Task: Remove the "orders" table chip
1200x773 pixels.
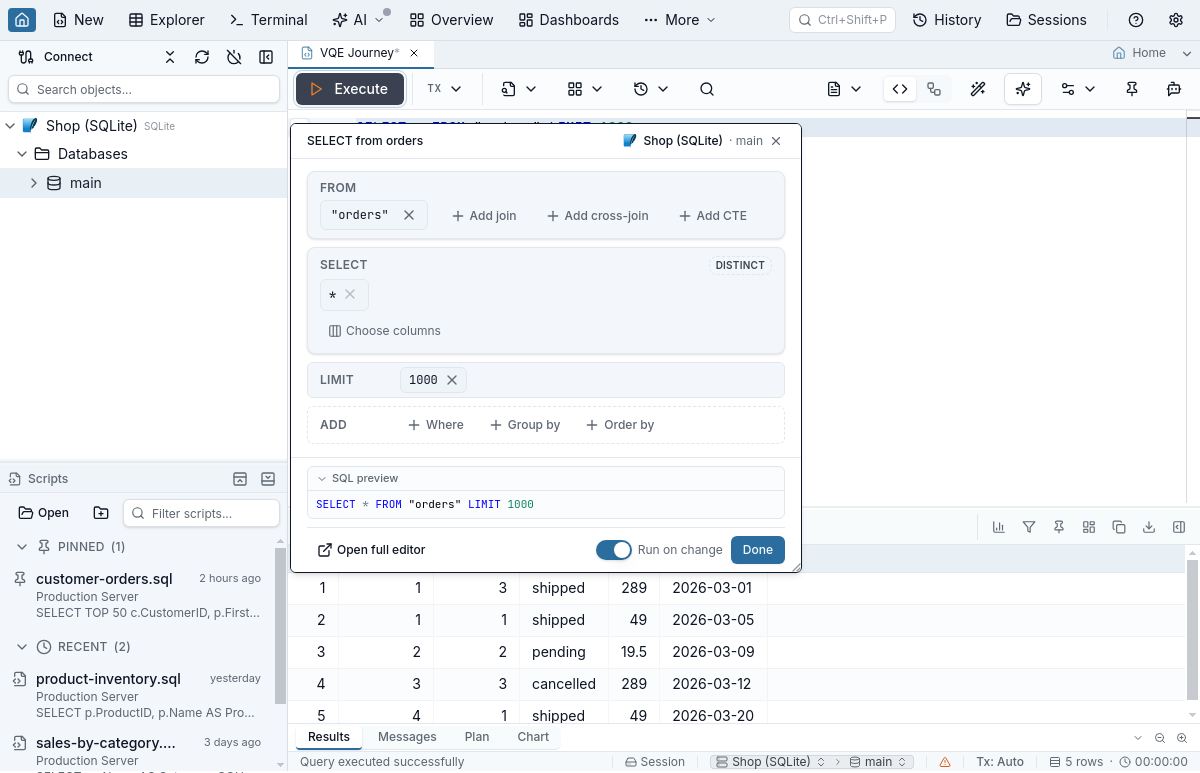Action: (409, 215)
